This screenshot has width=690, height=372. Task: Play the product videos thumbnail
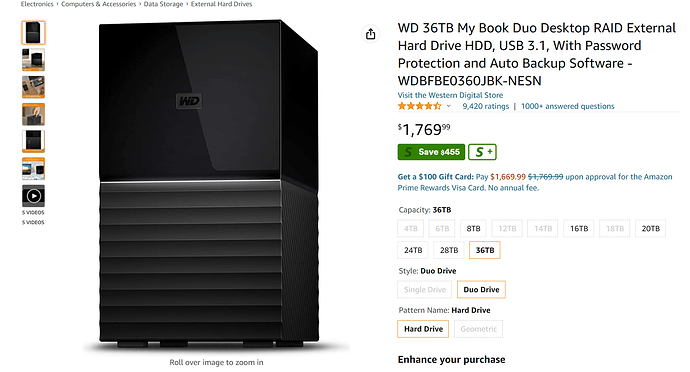click(33, 196)
